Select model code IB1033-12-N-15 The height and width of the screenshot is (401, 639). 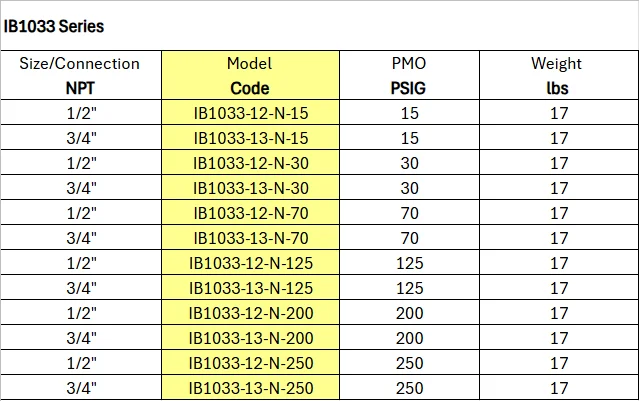pyautogui.click(x=250, y=113)
